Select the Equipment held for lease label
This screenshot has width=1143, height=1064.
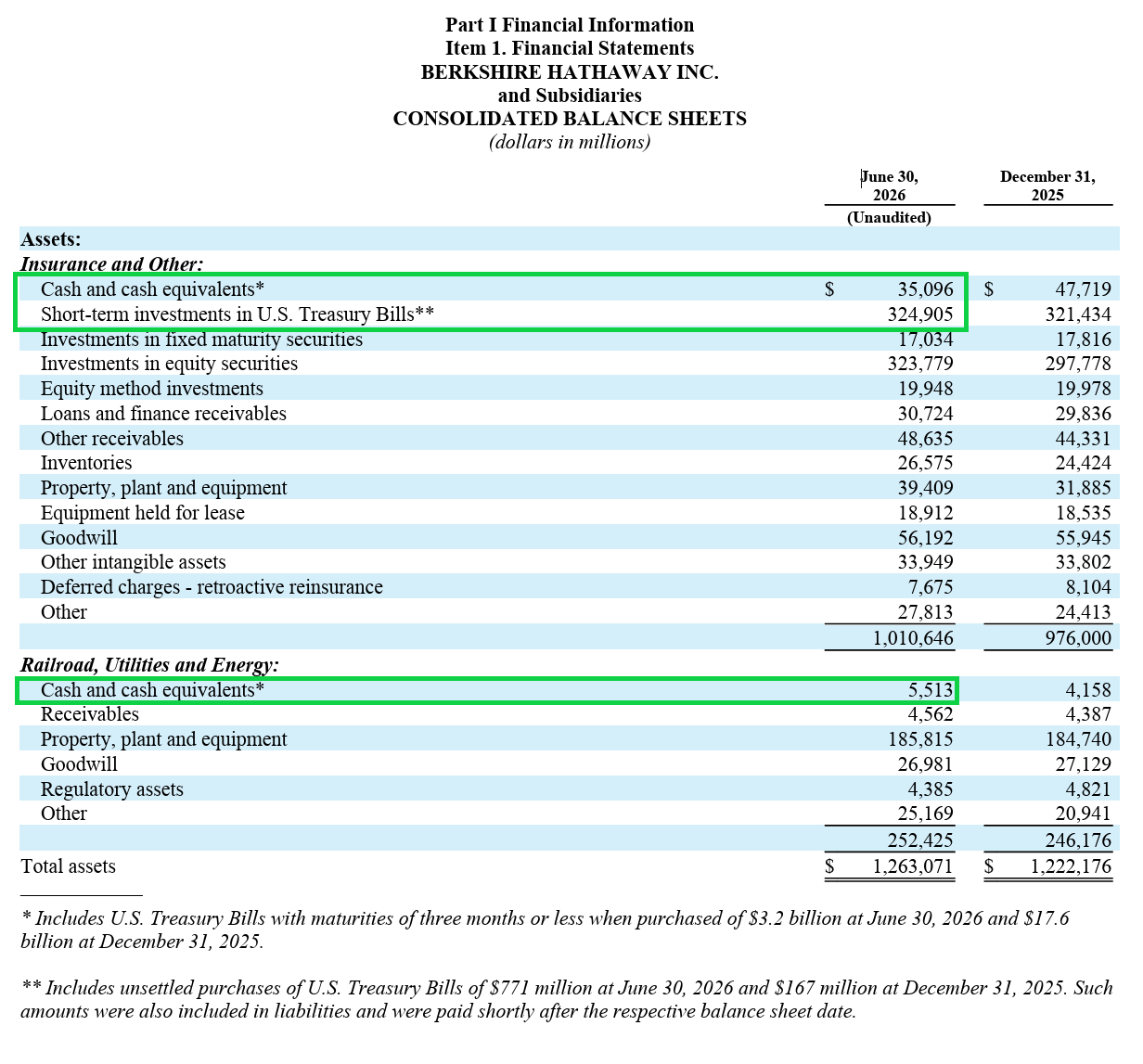[143, 513]
